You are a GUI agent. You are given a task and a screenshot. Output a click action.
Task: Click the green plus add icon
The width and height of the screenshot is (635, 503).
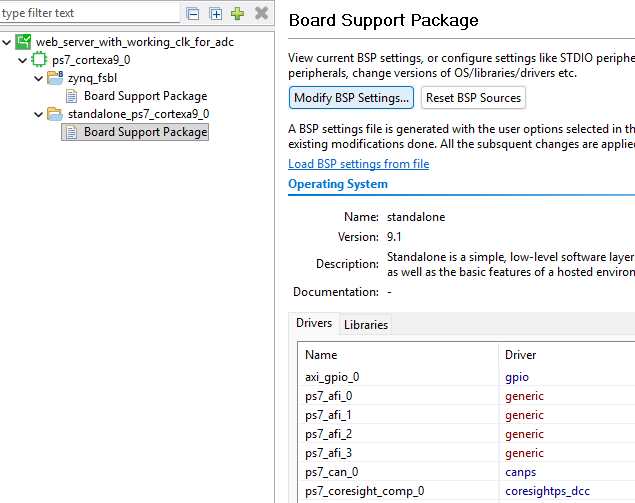237,13
